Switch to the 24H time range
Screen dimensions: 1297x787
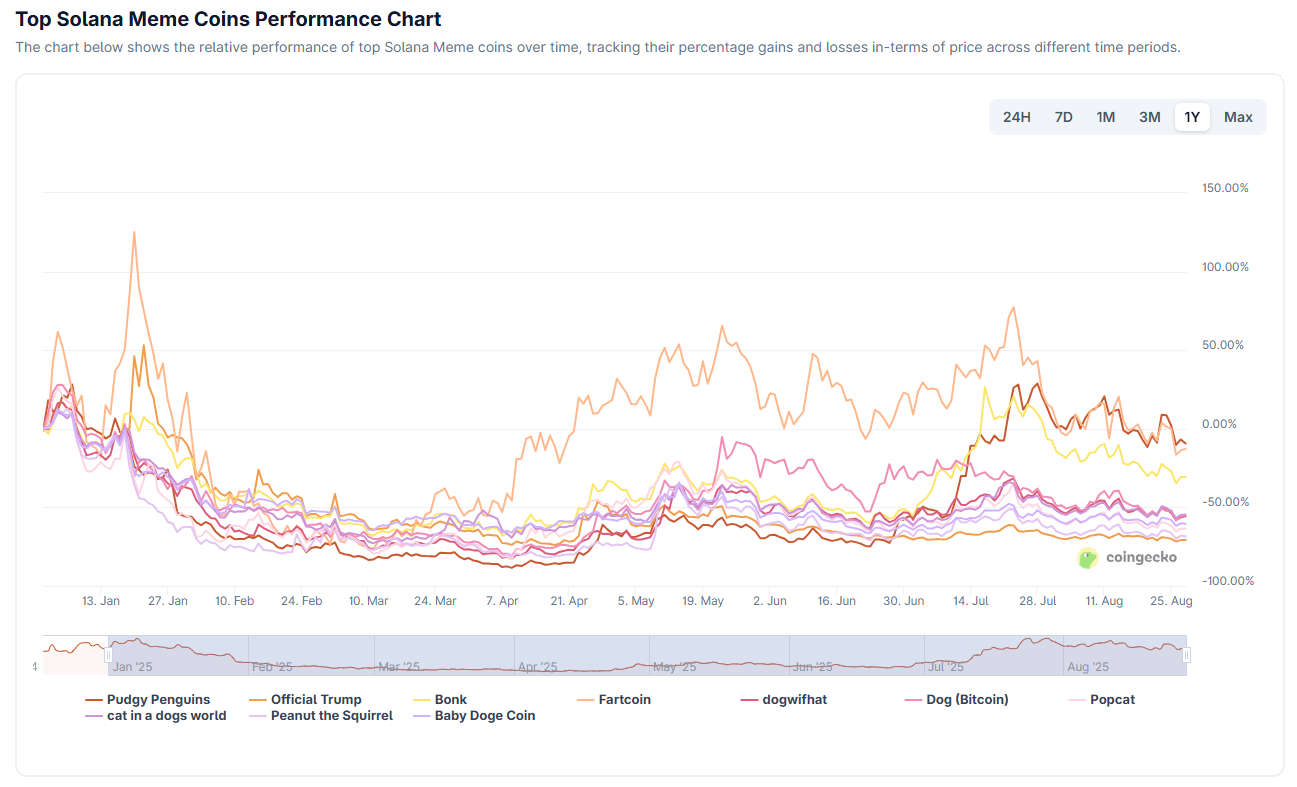click(x=1016, y=117)
